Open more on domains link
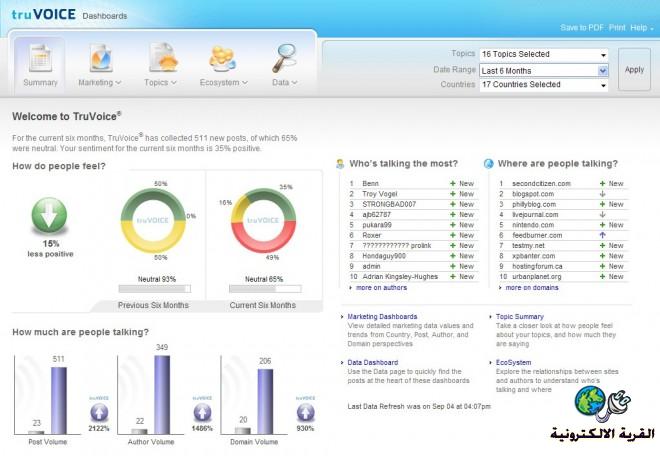660x456 pixels. [532, 288]
